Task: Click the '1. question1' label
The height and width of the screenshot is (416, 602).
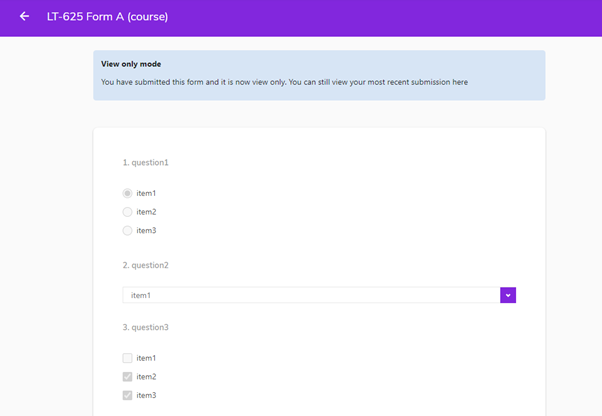Action: 146,163
